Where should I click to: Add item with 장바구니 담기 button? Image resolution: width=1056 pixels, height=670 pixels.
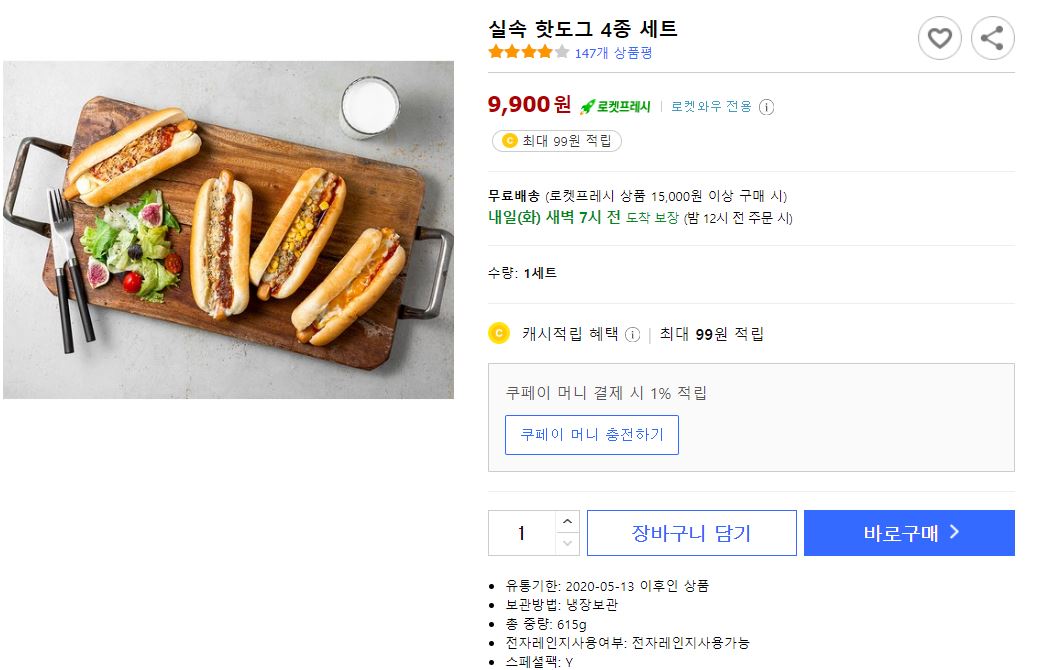tap(691, 533)
